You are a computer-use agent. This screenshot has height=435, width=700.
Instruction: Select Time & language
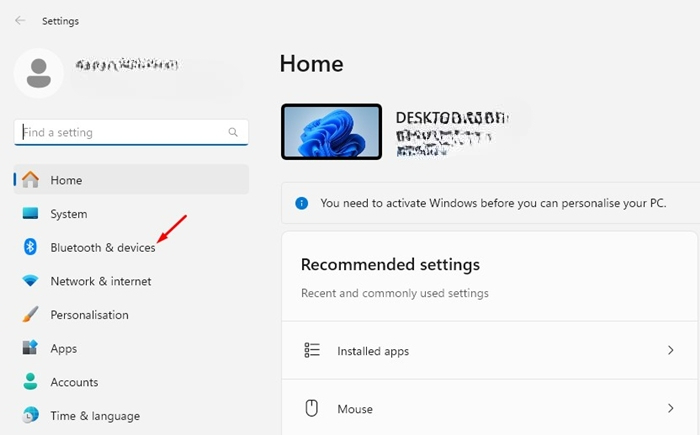(x=131, y=416)
